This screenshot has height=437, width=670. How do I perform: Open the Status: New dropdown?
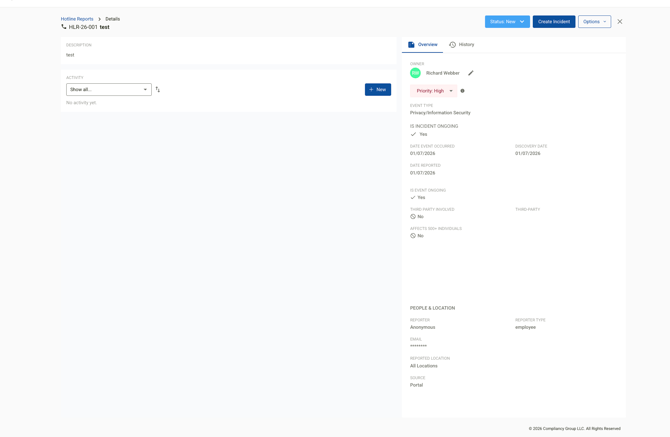tap(507, 21)
